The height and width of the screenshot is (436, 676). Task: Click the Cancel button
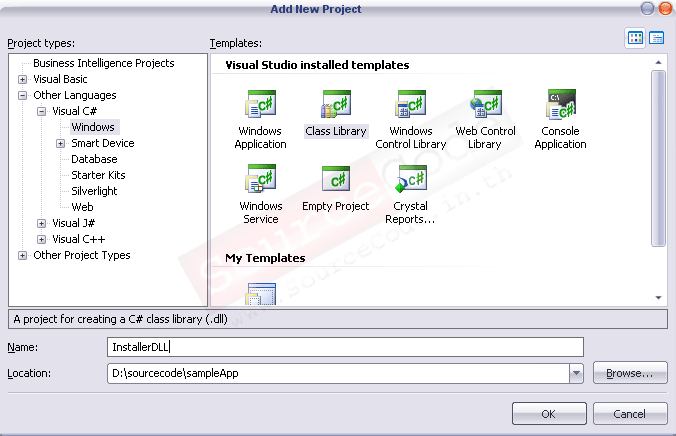click(x=630, y=414)
